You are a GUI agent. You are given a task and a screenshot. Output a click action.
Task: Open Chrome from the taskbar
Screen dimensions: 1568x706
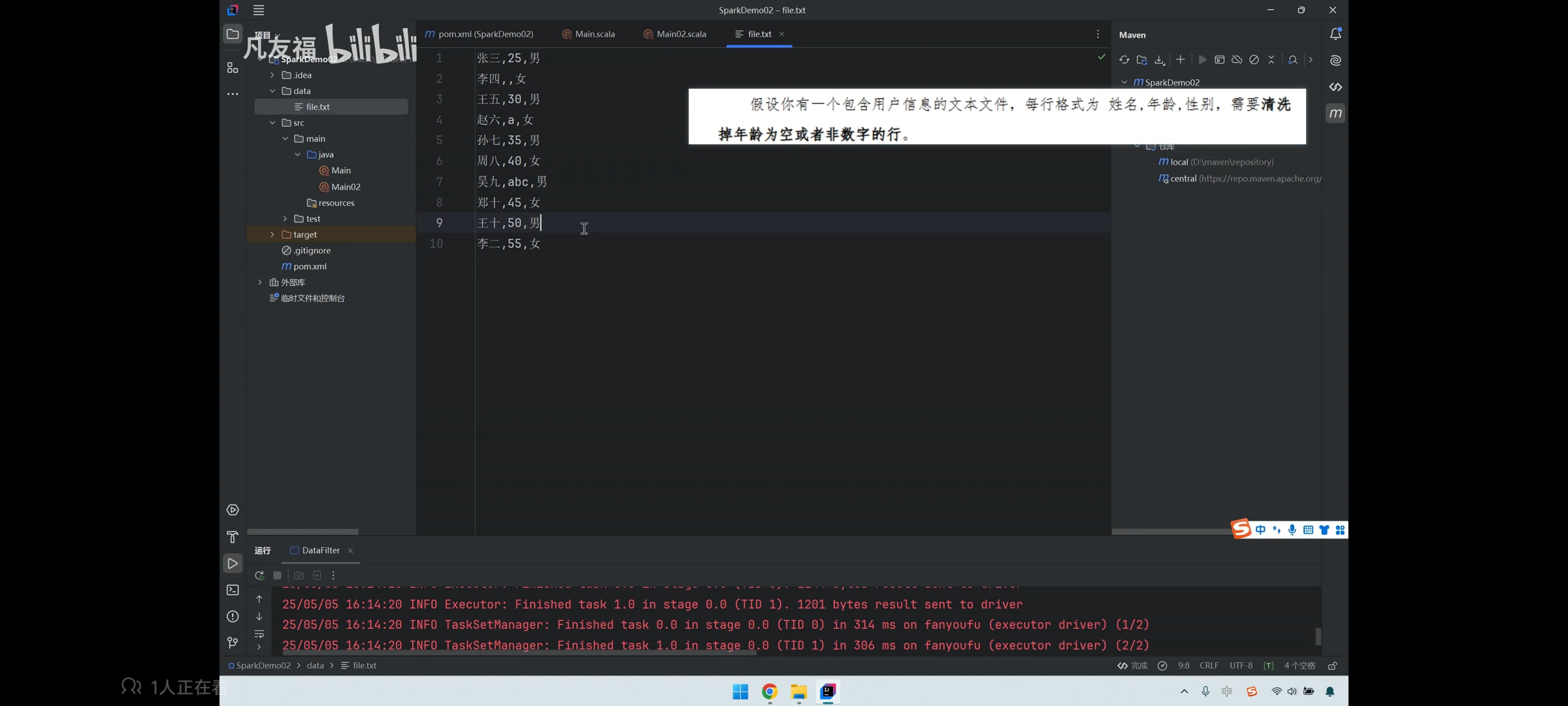click(770, 692)
